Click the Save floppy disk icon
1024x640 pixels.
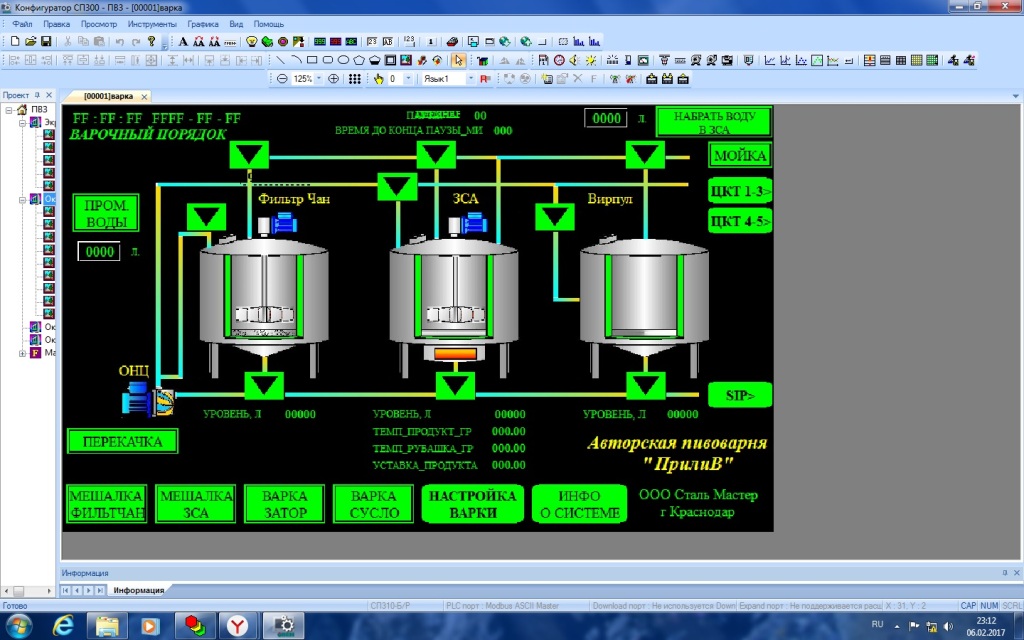[46, 42]
